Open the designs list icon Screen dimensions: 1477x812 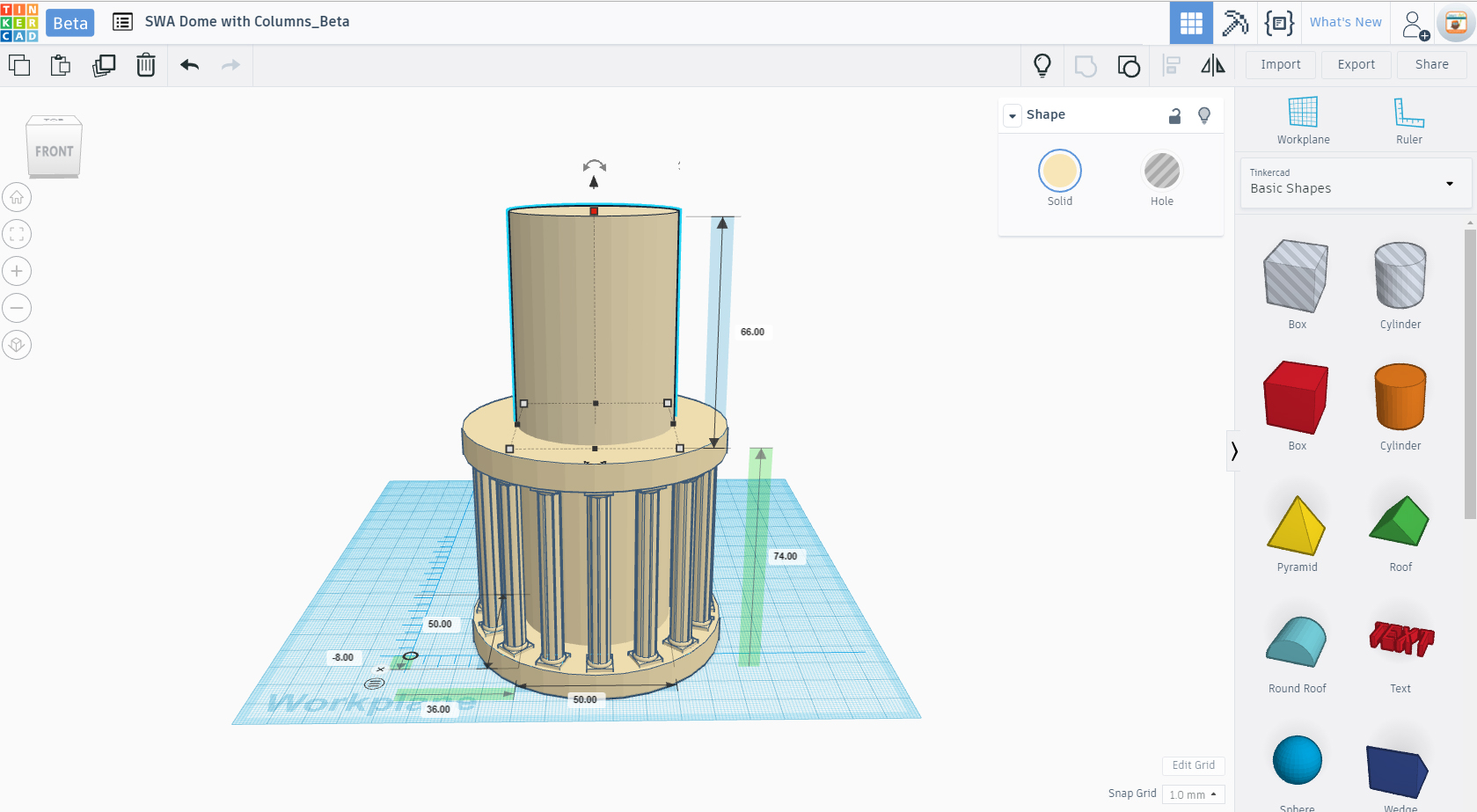(122, 22)
